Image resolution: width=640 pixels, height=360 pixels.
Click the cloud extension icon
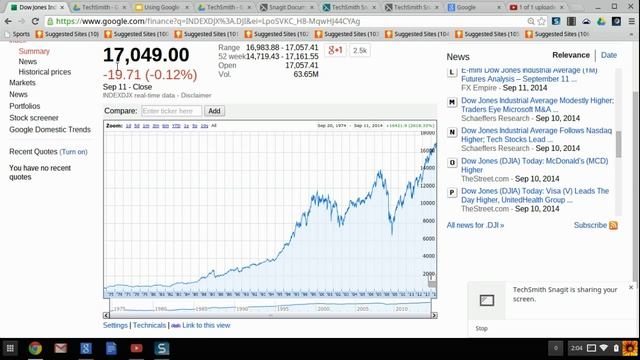(586, 21)
